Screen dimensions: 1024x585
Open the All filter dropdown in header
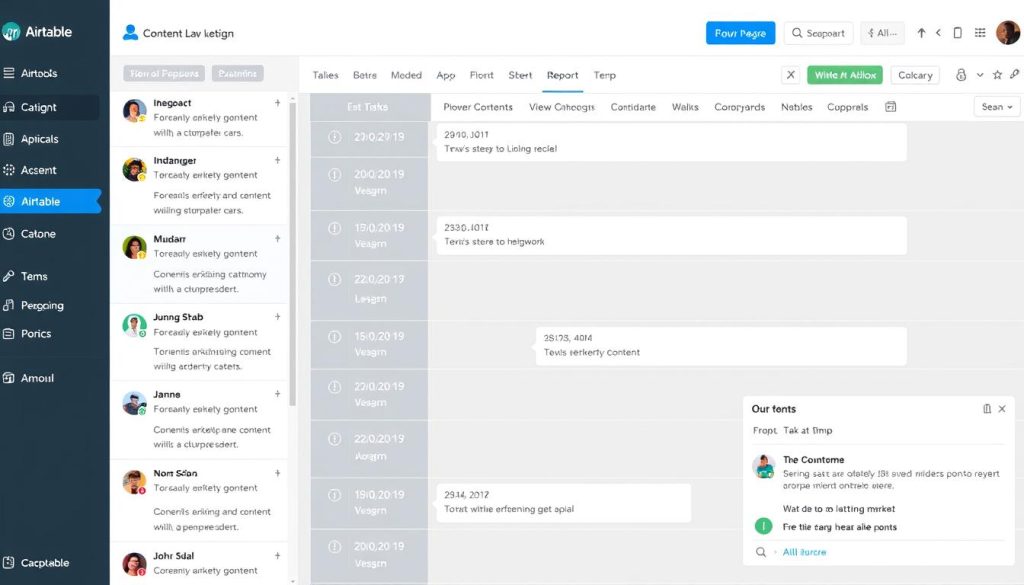coord(882,33)
